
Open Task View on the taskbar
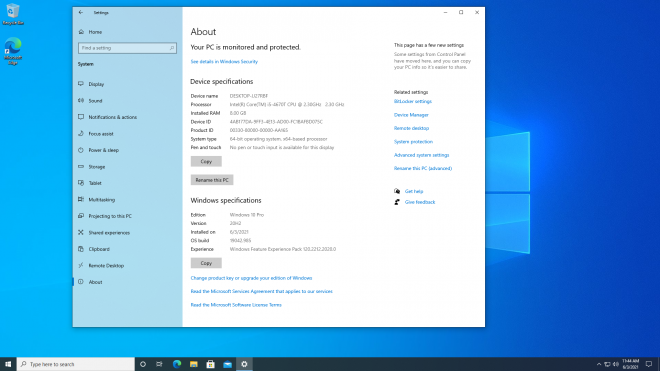click(x=159, y=364)
